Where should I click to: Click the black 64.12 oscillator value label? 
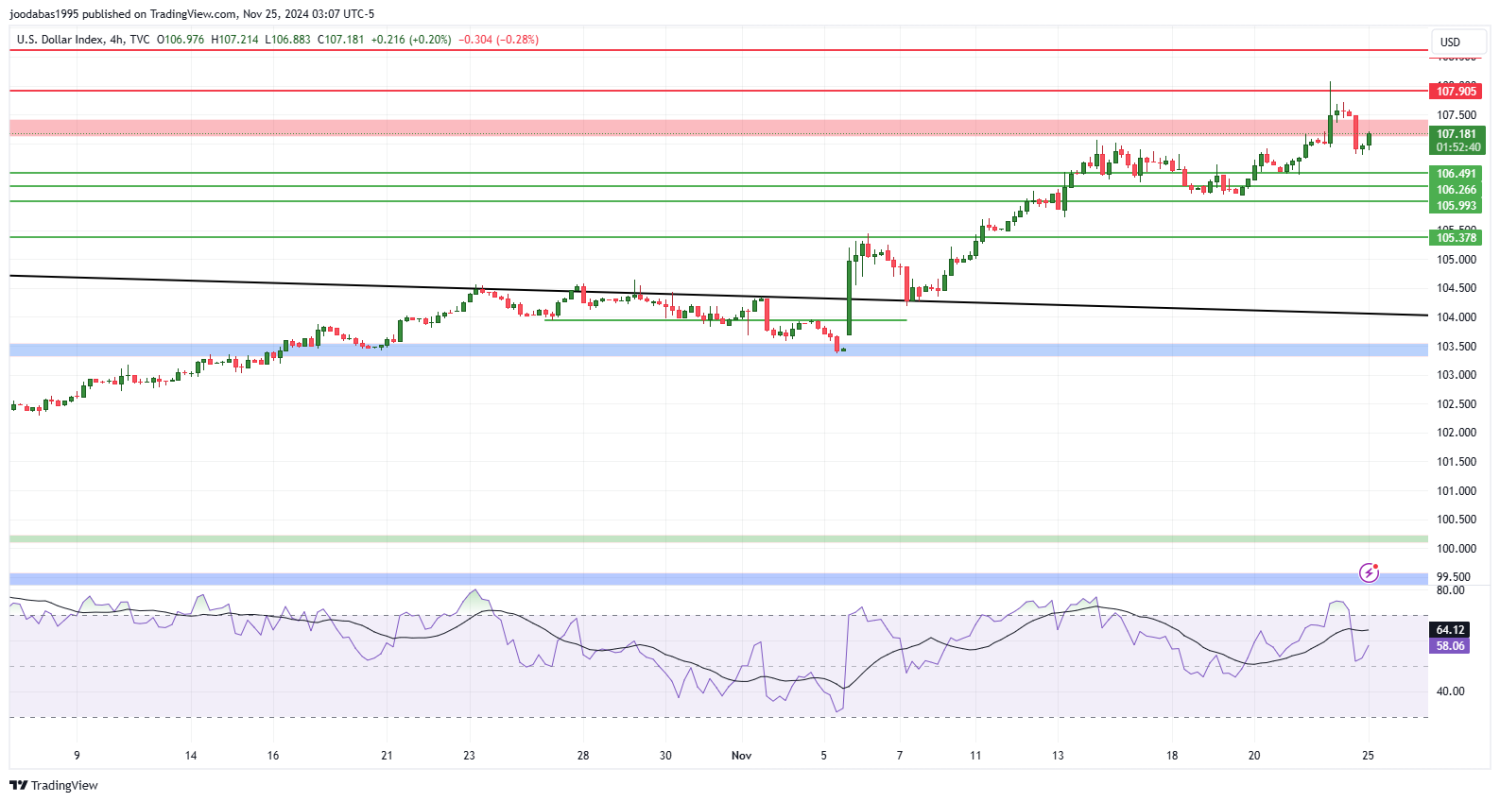click(1450, 630)
